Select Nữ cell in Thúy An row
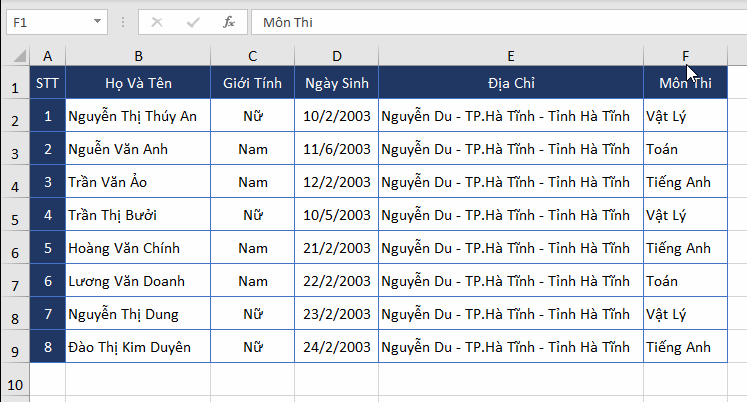This screenshot has width=747, height=402. [252, 116]
